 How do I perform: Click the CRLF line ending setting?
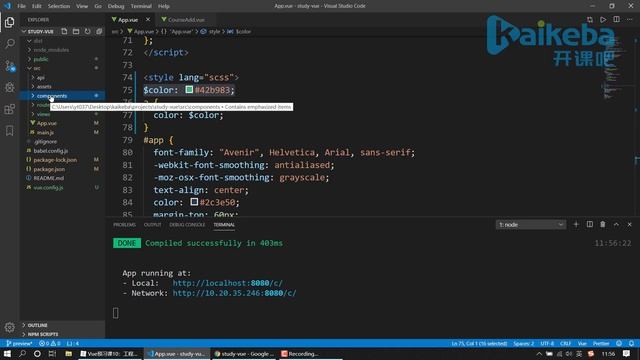click(x=565, y=343)
